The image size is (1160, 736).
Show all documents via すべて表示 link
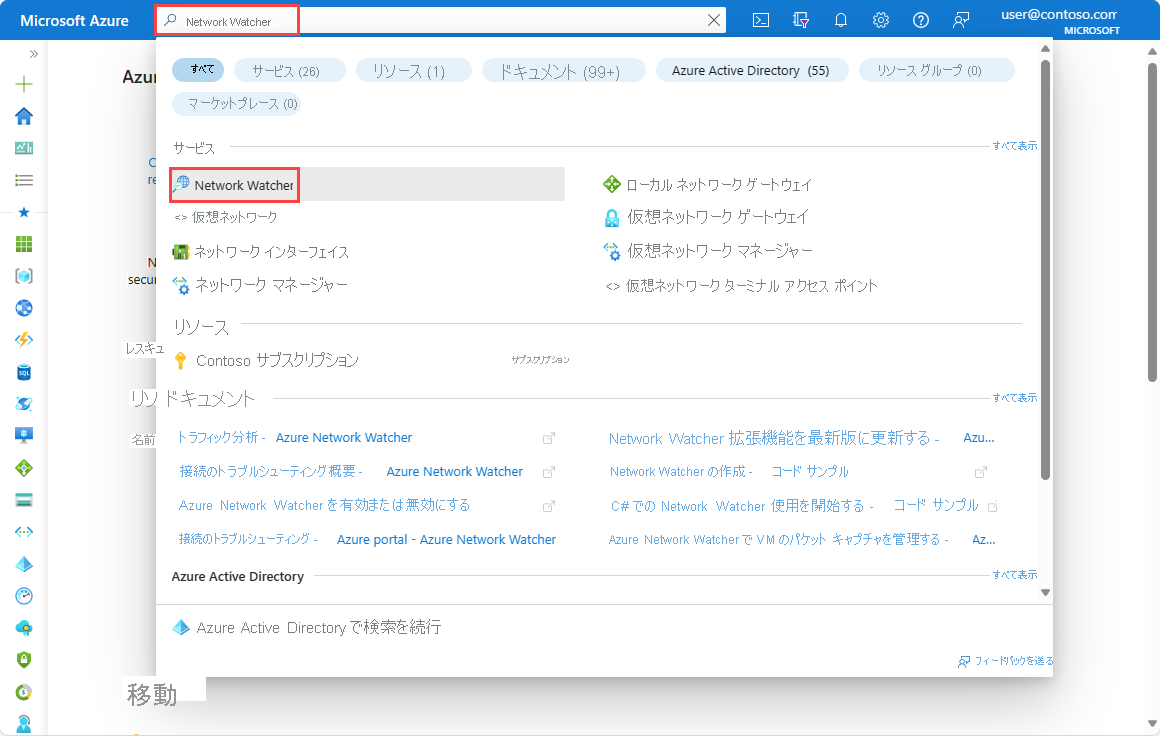1014,398
